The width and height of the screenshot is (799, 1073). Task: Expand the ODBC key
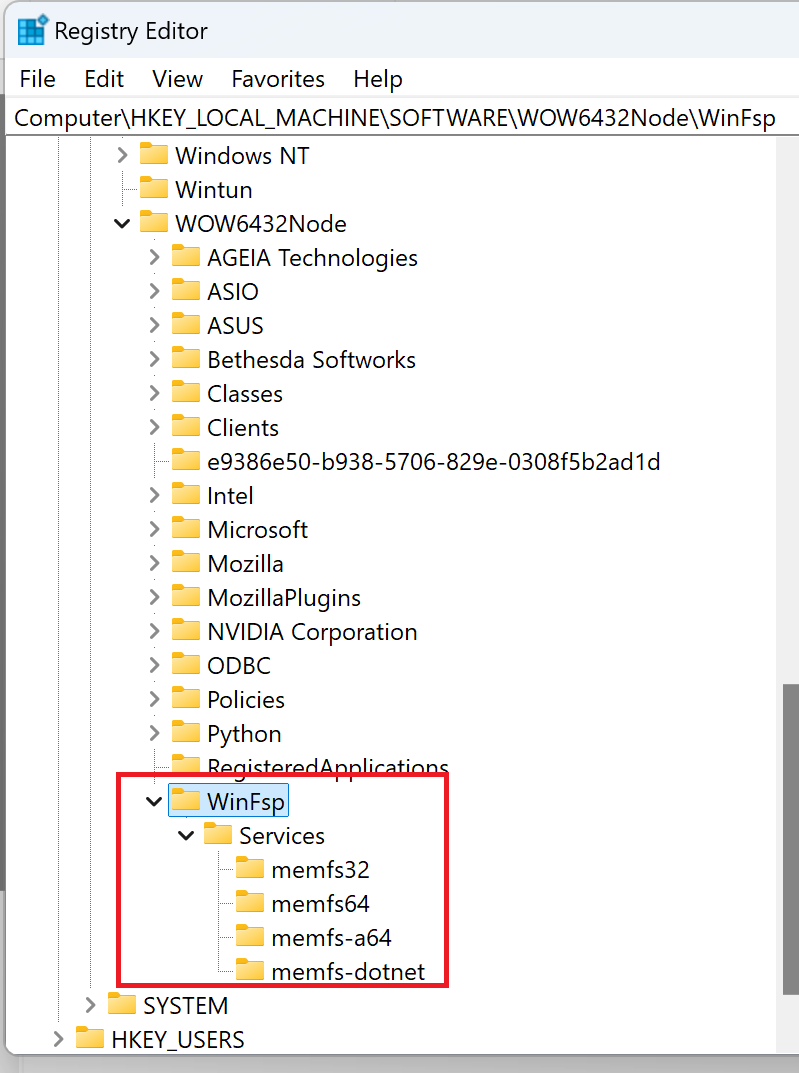[155, 665]
